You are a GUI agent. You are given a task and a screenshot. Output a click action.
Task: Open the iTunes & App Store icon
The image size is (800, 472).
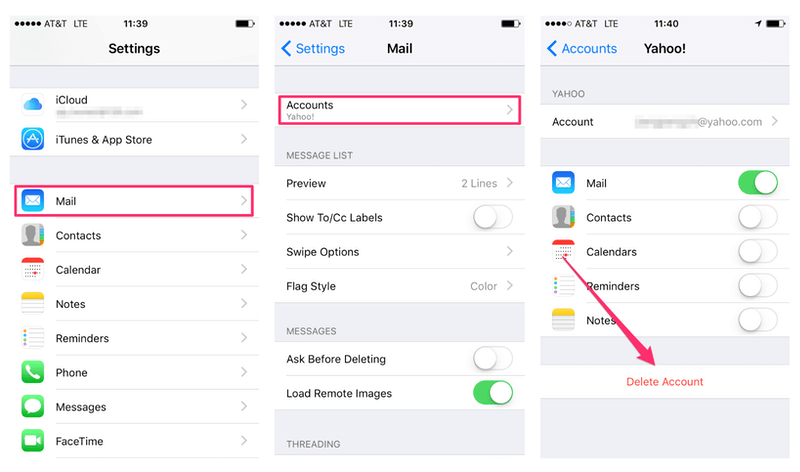point(33,139)
